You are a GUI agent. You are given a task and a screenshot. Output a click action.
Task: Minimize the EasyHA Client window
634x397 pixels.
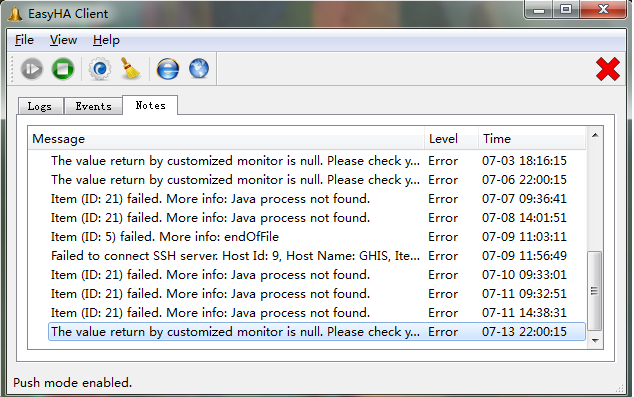click(x=539, y=10)
